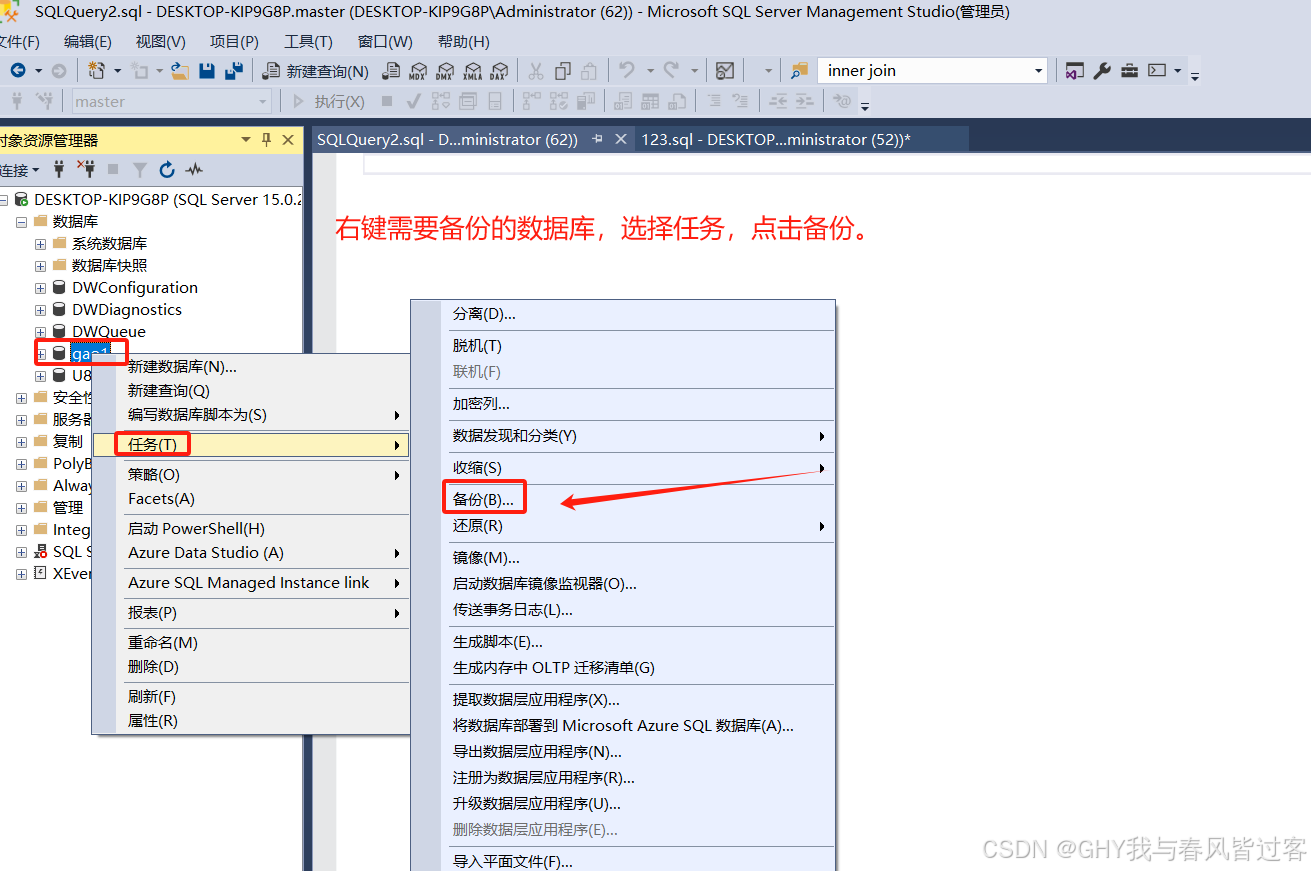This screenshot has height=871, width=1311.
Task: Collapse the 数据库 folder node
Action: point(22,222)
